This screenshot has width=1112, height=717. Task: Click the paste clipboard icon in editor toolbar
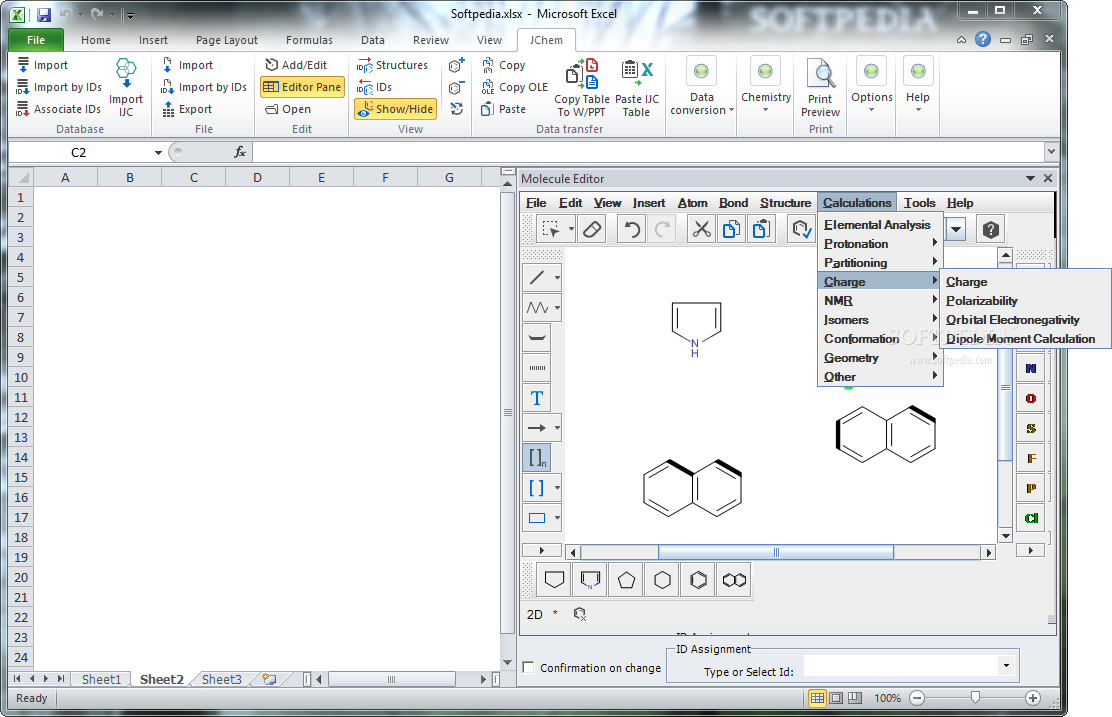point(761,229)
